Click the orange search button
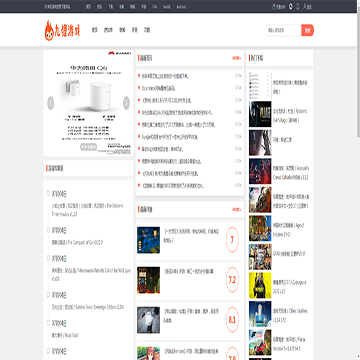This screenshot has height=360, width=360. pos(307,30)
